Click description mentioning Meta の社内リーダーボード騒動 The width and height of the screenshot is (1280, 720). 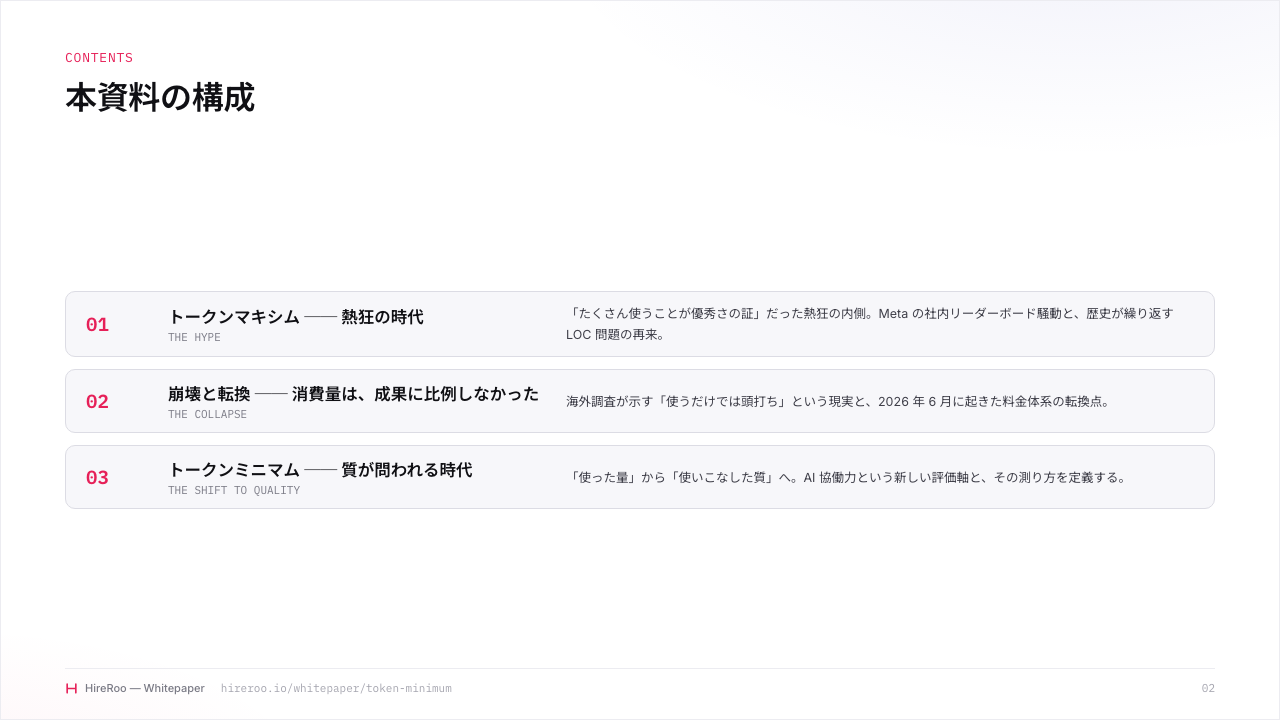coord(870,324)
